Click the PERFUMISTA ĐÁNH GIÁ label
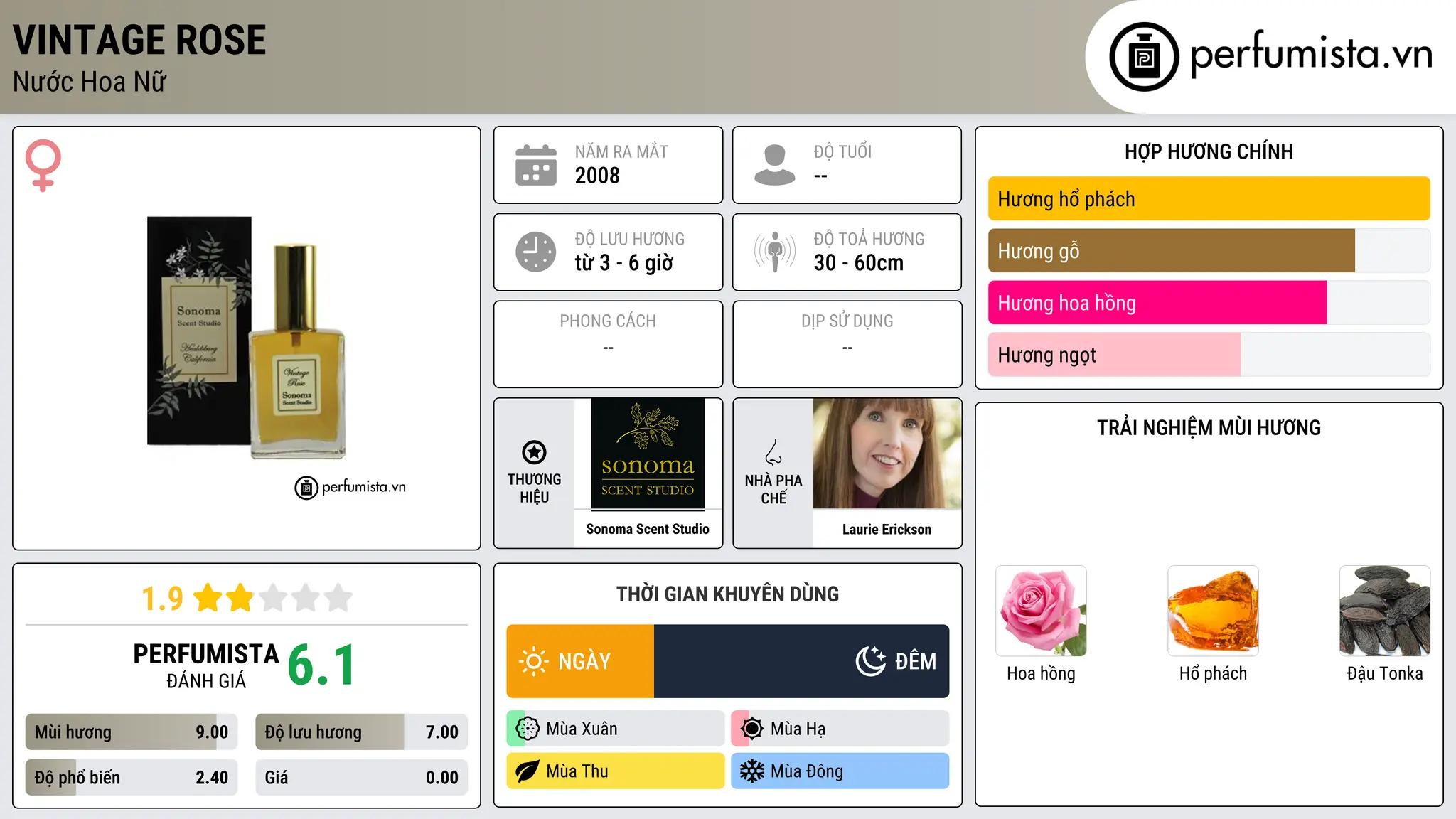The image size is (1456, 819). [206, 665]
